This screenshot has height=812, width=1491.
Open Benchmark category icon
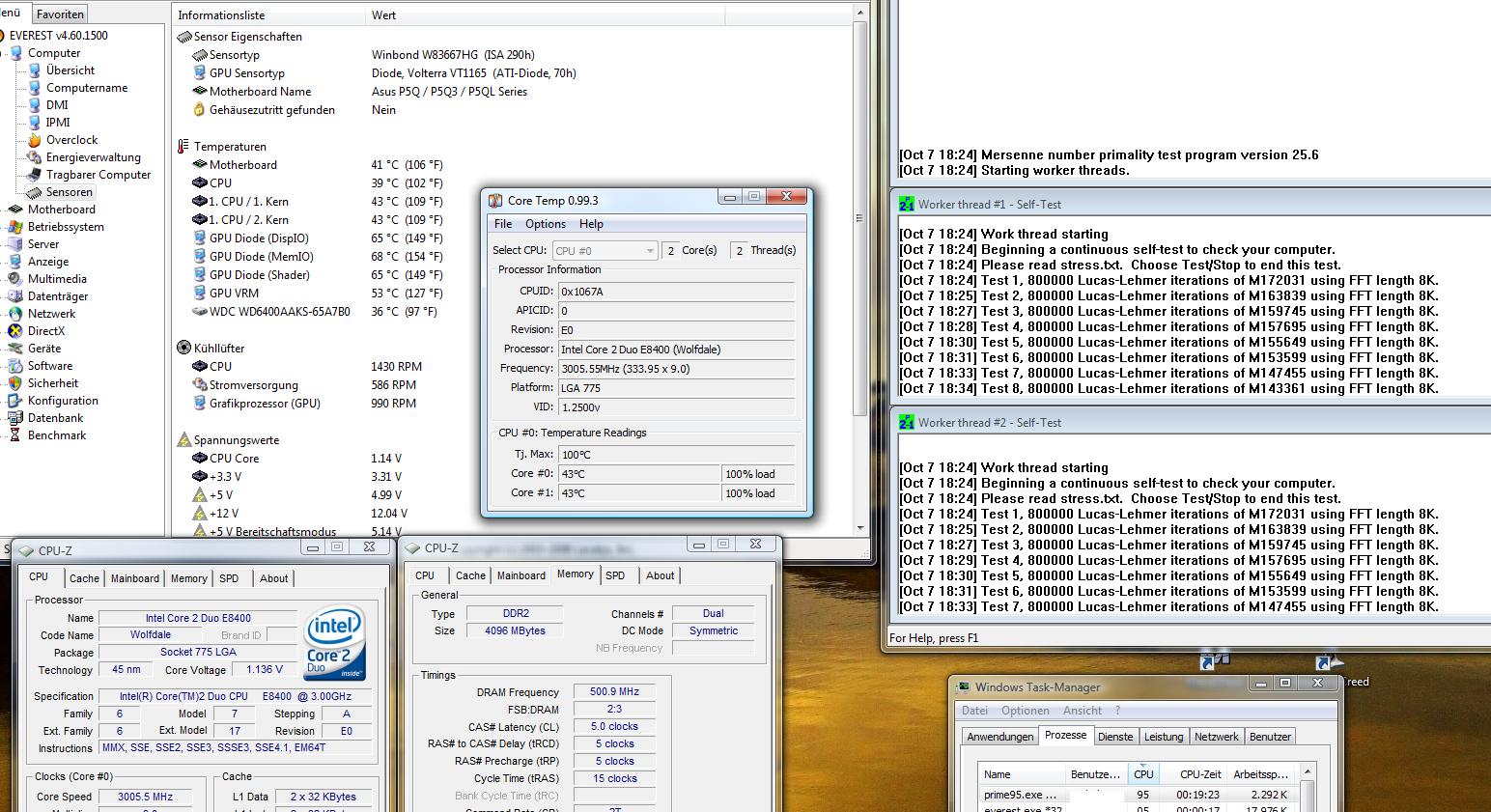[16, 435]
